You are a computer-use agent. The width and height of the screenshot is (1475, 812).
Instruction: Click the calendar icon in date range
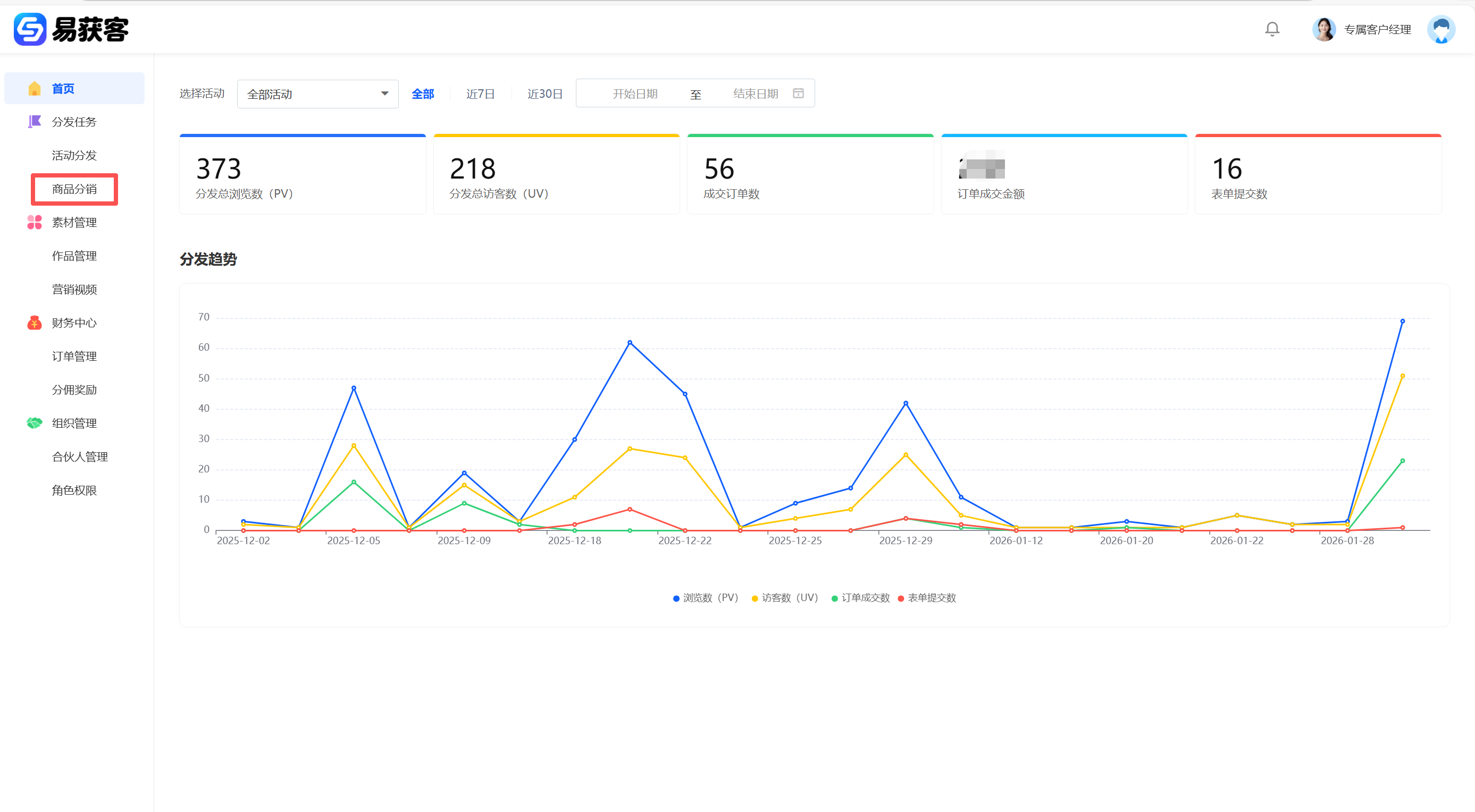pyautogui.click(x=798, y=94)
